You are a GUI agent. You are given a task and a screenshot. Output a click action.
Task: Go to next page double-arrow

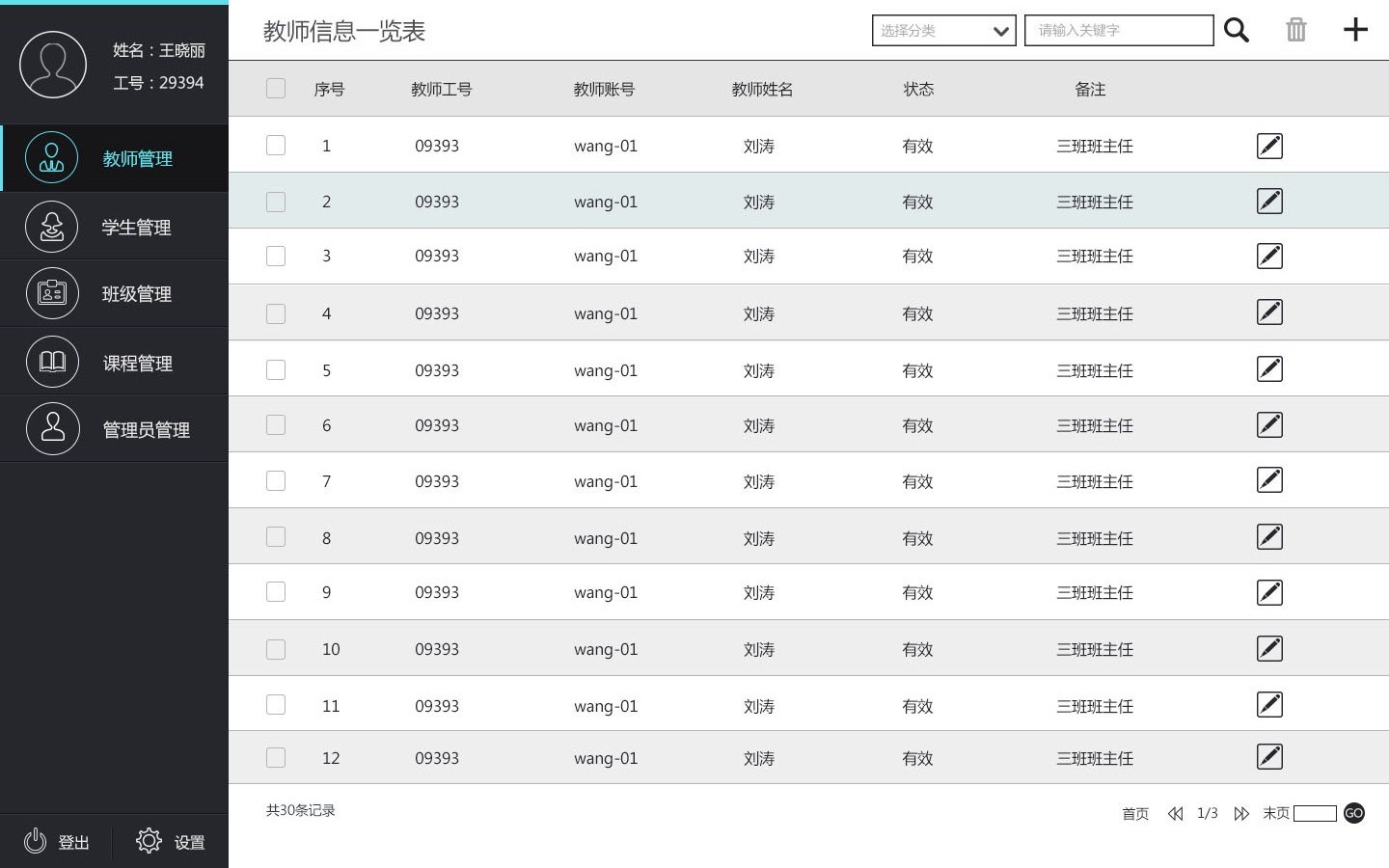1241,814
